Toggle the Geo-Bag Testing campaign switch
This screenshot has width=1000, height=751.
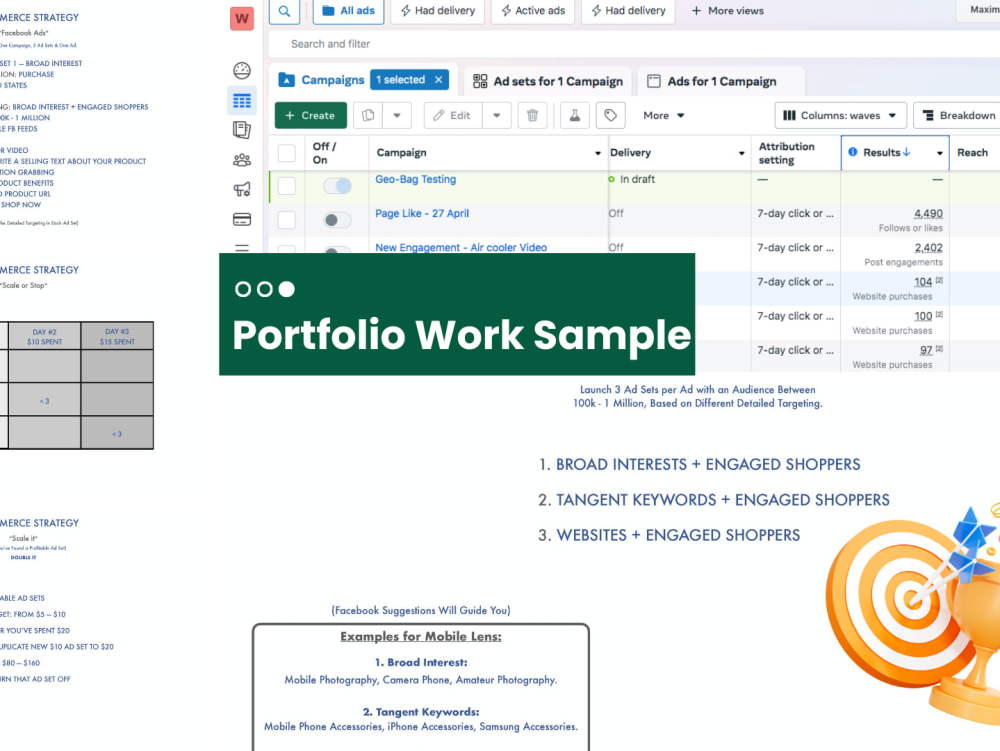337,186
